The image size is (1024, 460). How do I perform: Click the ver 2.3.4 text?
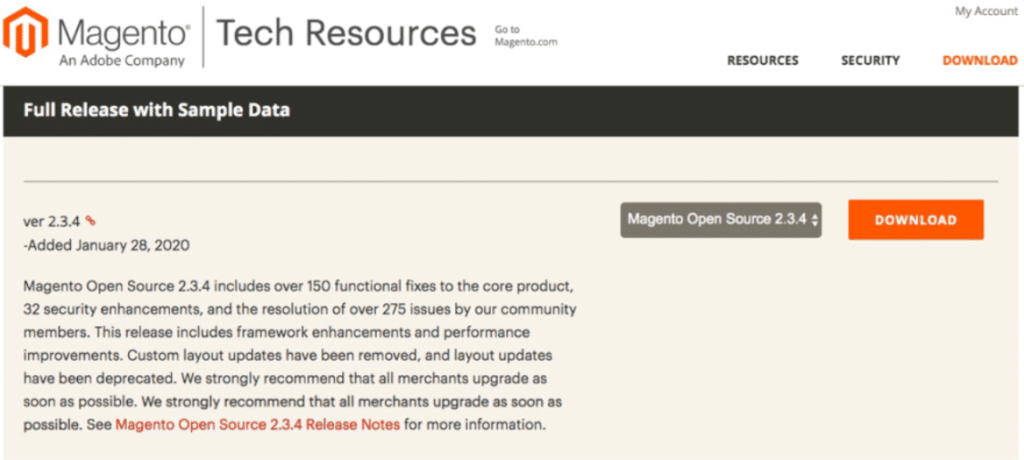click(52, 222)
